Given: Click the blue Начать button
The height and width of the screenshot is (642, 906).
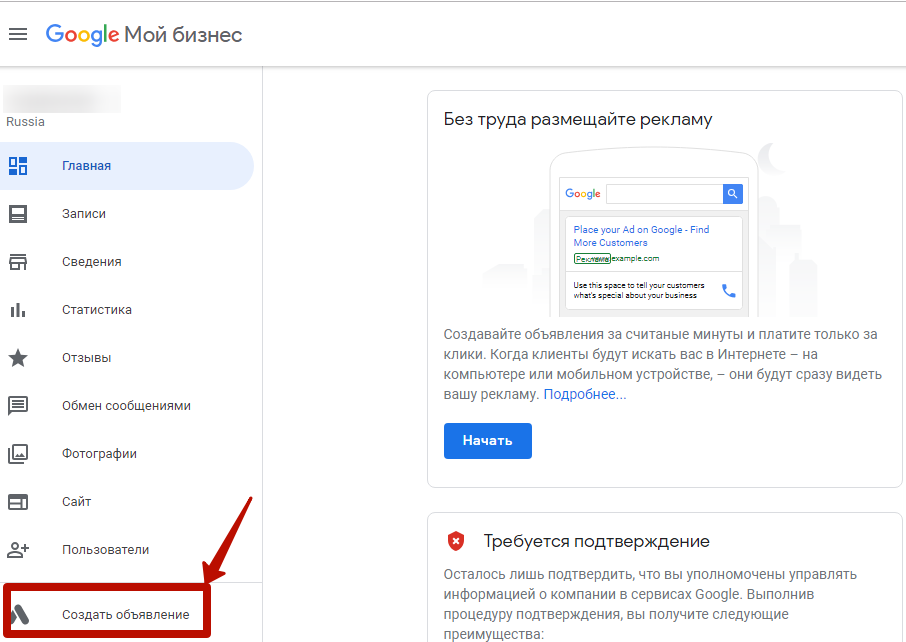Looking at the screenshot, I should click(x=488, y=441).
